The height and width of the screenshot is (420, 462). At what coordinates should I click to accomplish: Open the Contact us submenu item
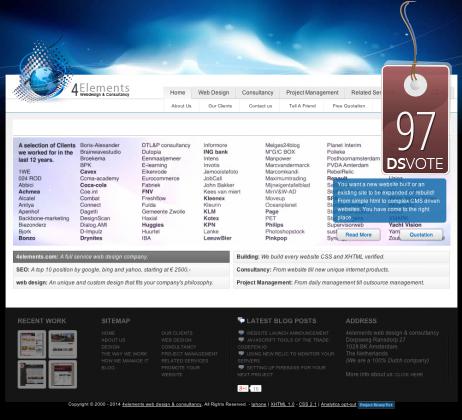coord(260,106)
